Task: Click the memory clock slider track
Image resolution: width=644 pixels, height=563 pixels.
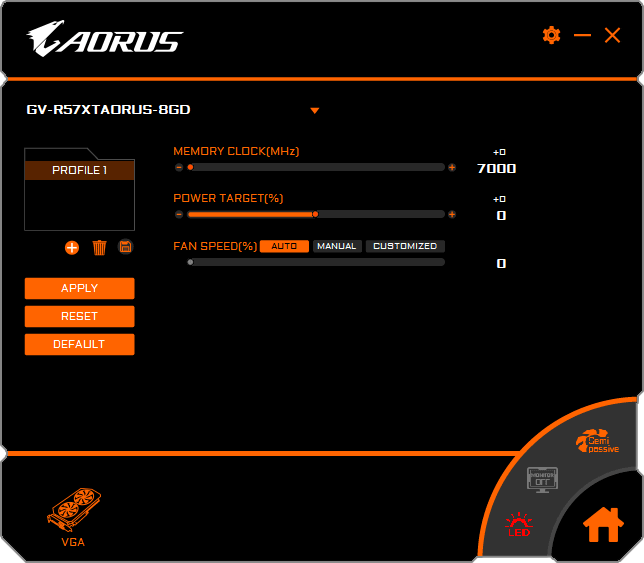Action: point(316,168)
